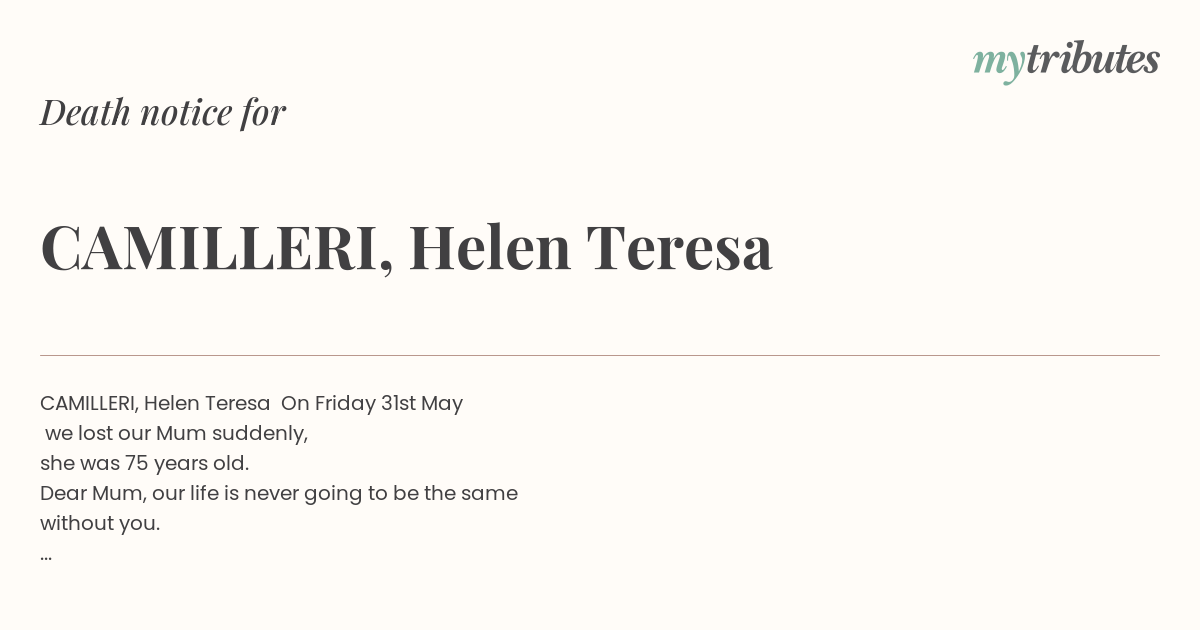Click the "she was 75 years old." line

coord(145,464)
